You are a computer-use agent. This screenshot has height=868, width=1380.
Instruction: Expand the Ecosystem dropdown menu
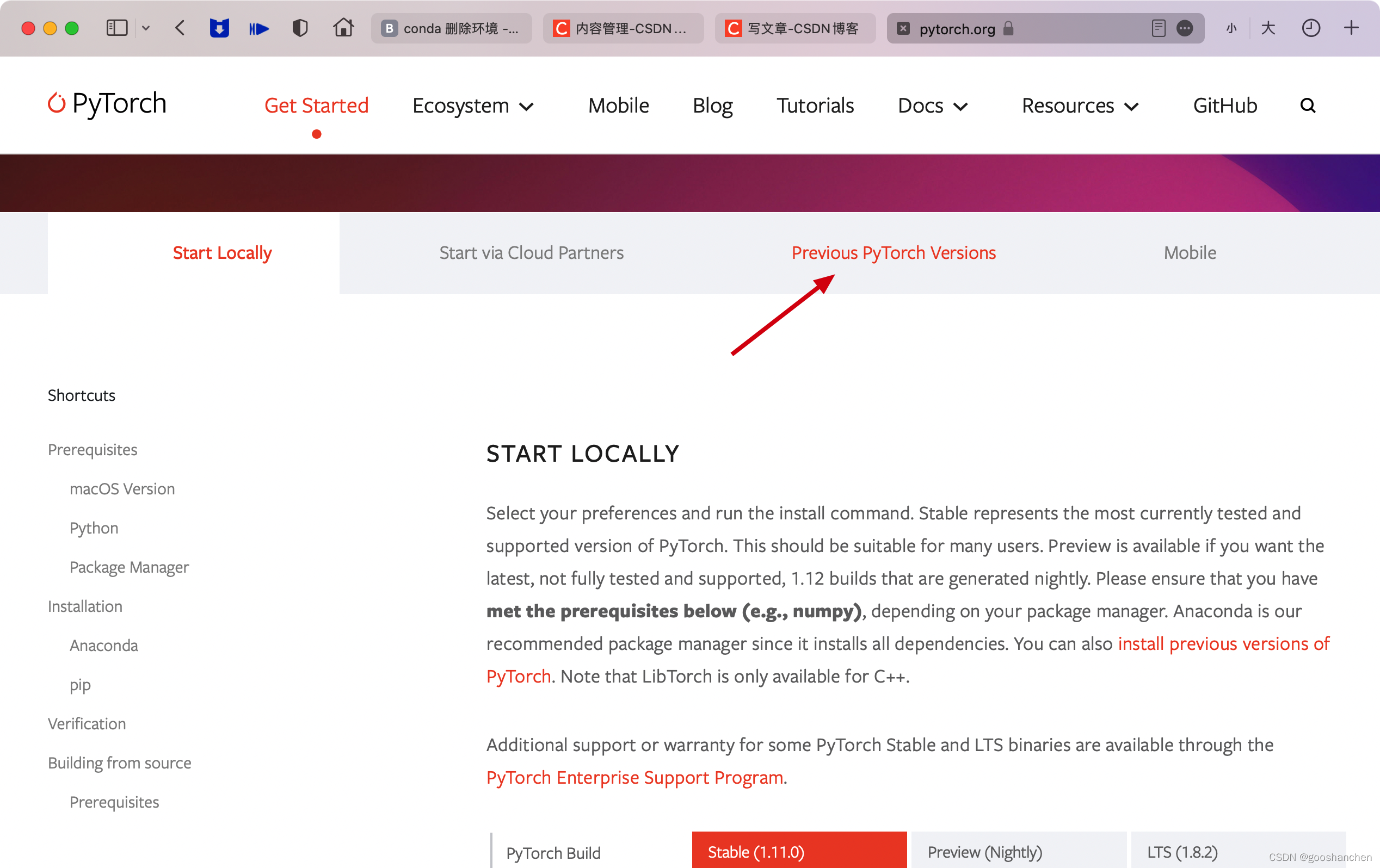coord(473,106)
